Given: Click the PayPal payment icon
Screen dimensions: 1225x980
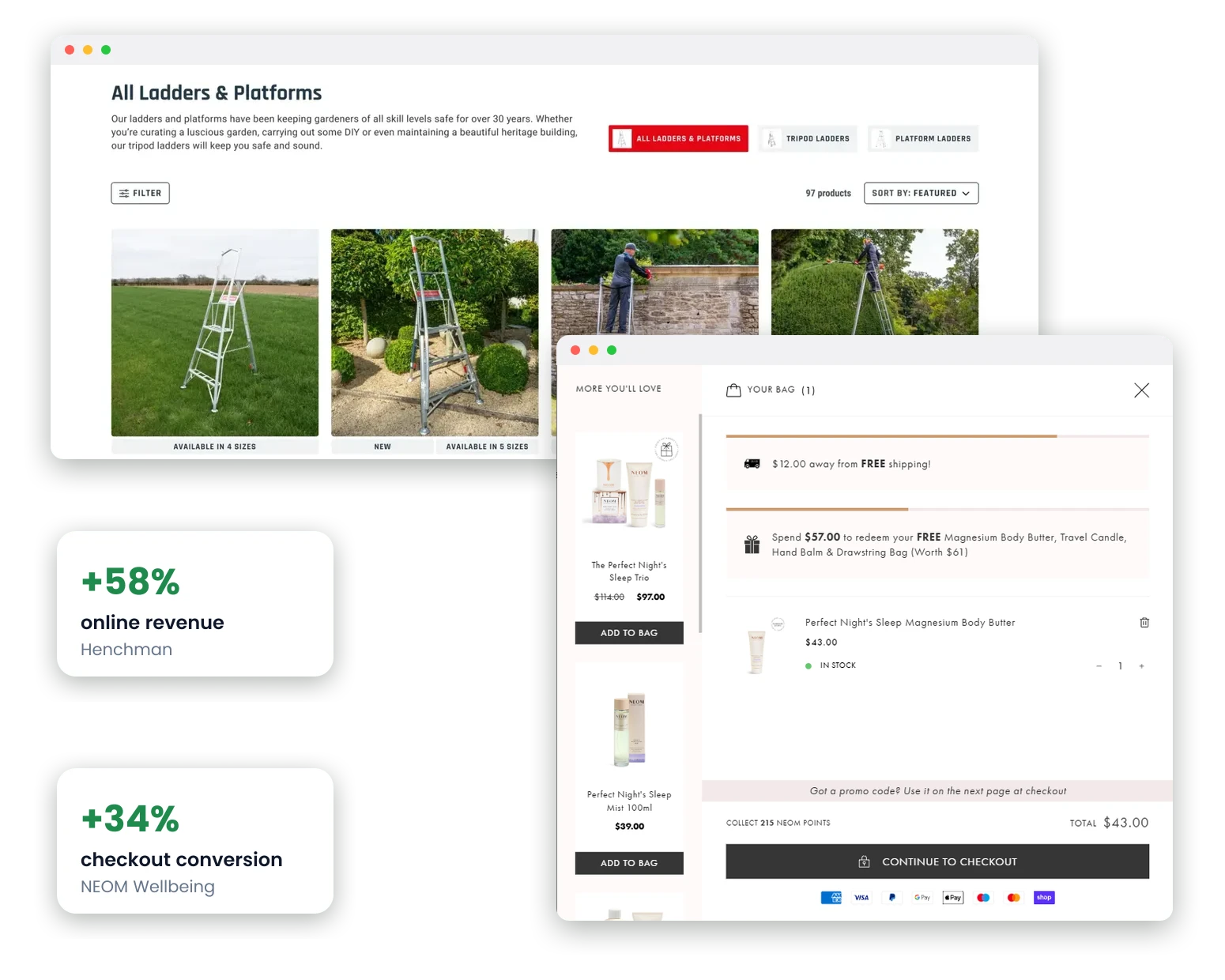Looking at the screenshot, I should (892, 898).
